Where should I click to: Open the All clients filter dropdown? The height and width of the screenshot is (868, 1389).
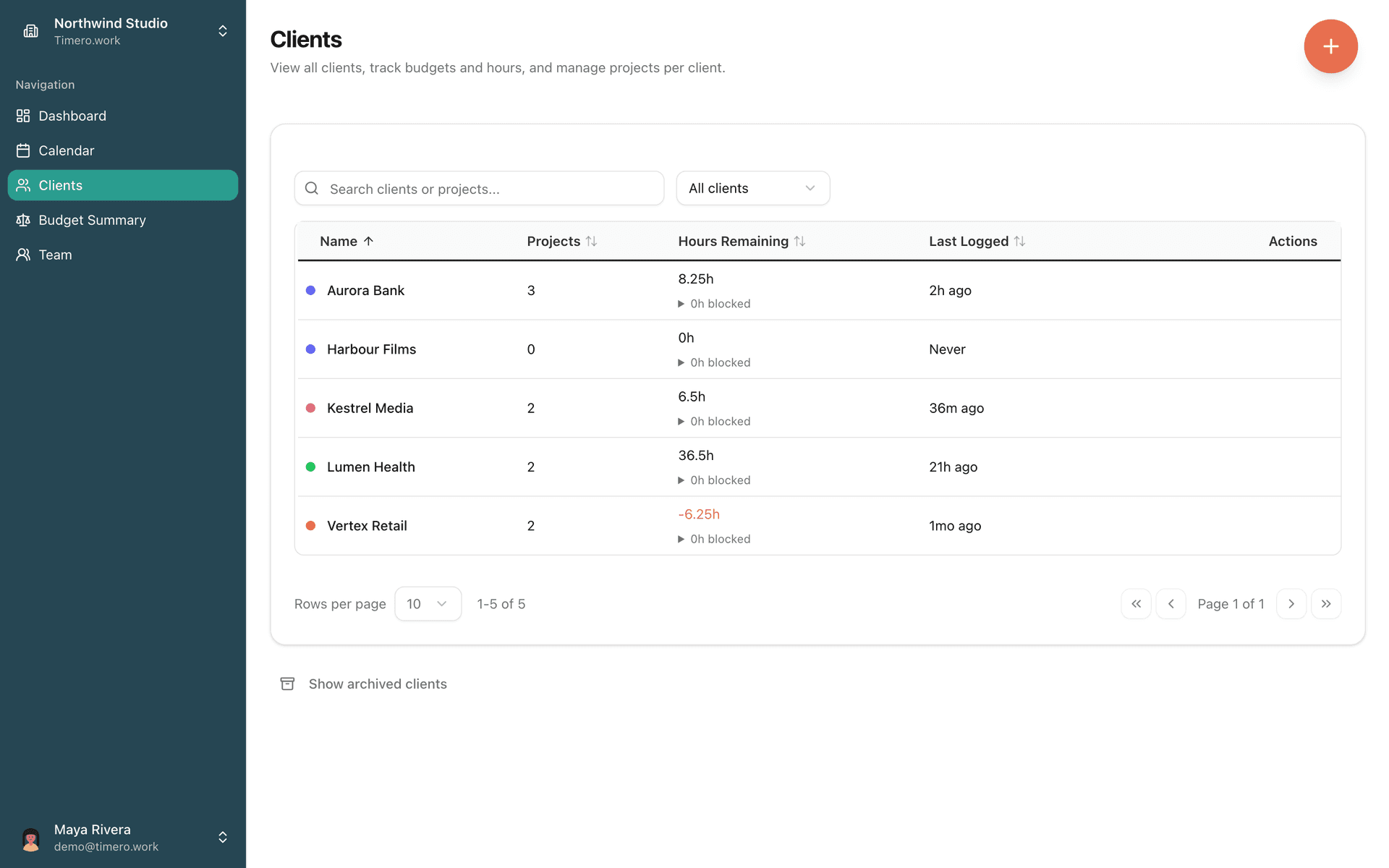[x=752, y=188]
